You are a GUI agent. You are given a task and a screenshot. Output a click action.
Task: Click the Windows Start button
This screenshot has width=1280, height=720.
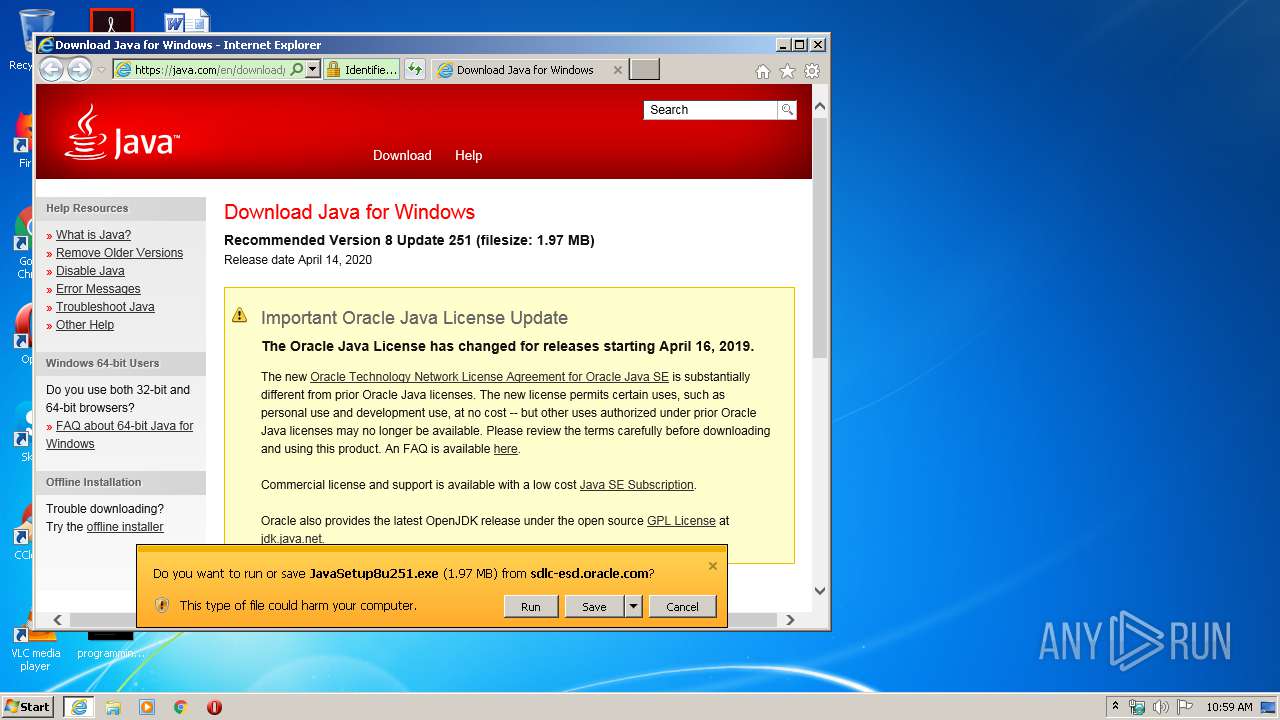pyautogui.click(x=28, y=706)
